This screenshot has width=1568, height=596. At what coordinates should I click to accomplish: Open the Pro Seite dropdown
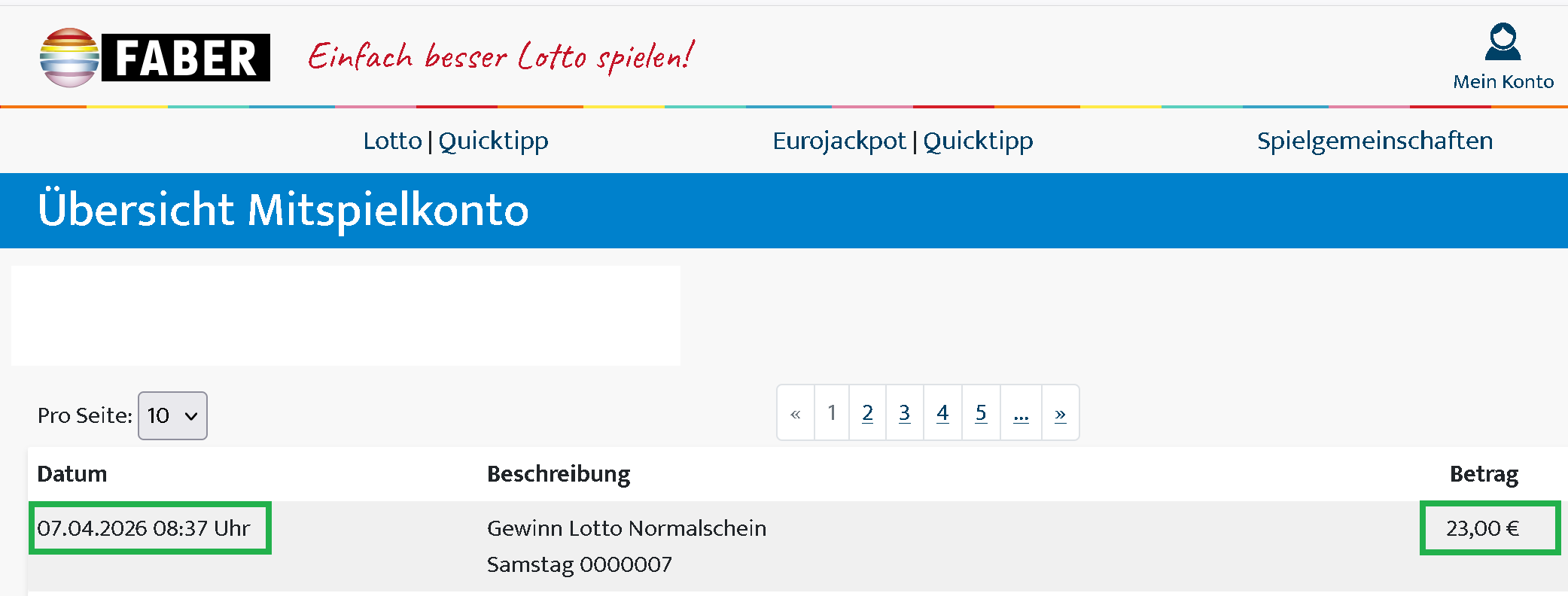pyautogui.click(x=172, y=415)
